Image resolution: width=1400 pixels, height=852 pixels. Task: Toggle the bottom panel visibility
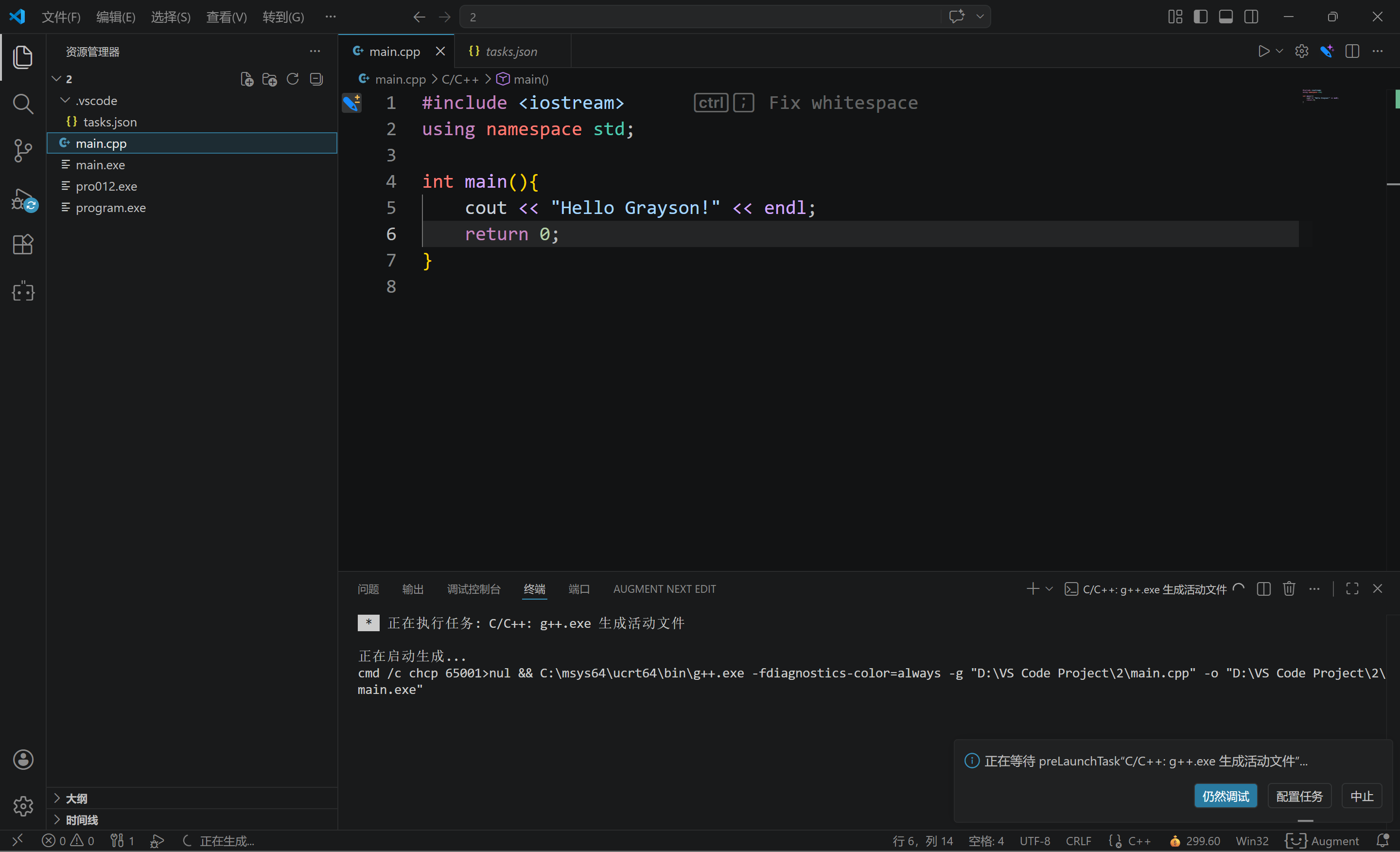coord(1225,17)
